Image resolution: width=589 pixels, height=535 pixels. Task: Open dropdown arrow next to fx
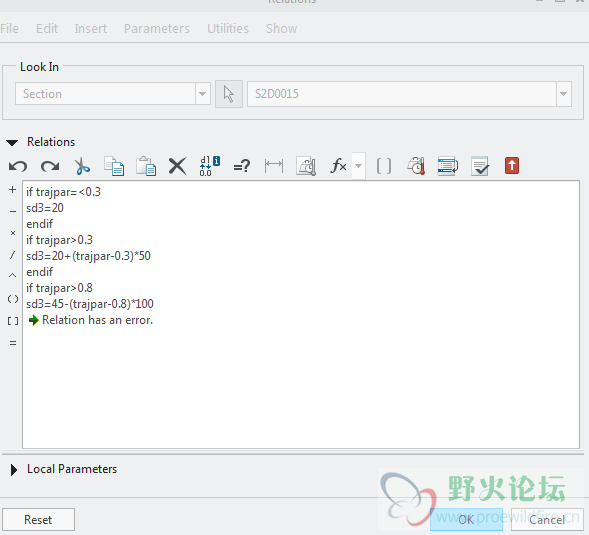point(359,166)
